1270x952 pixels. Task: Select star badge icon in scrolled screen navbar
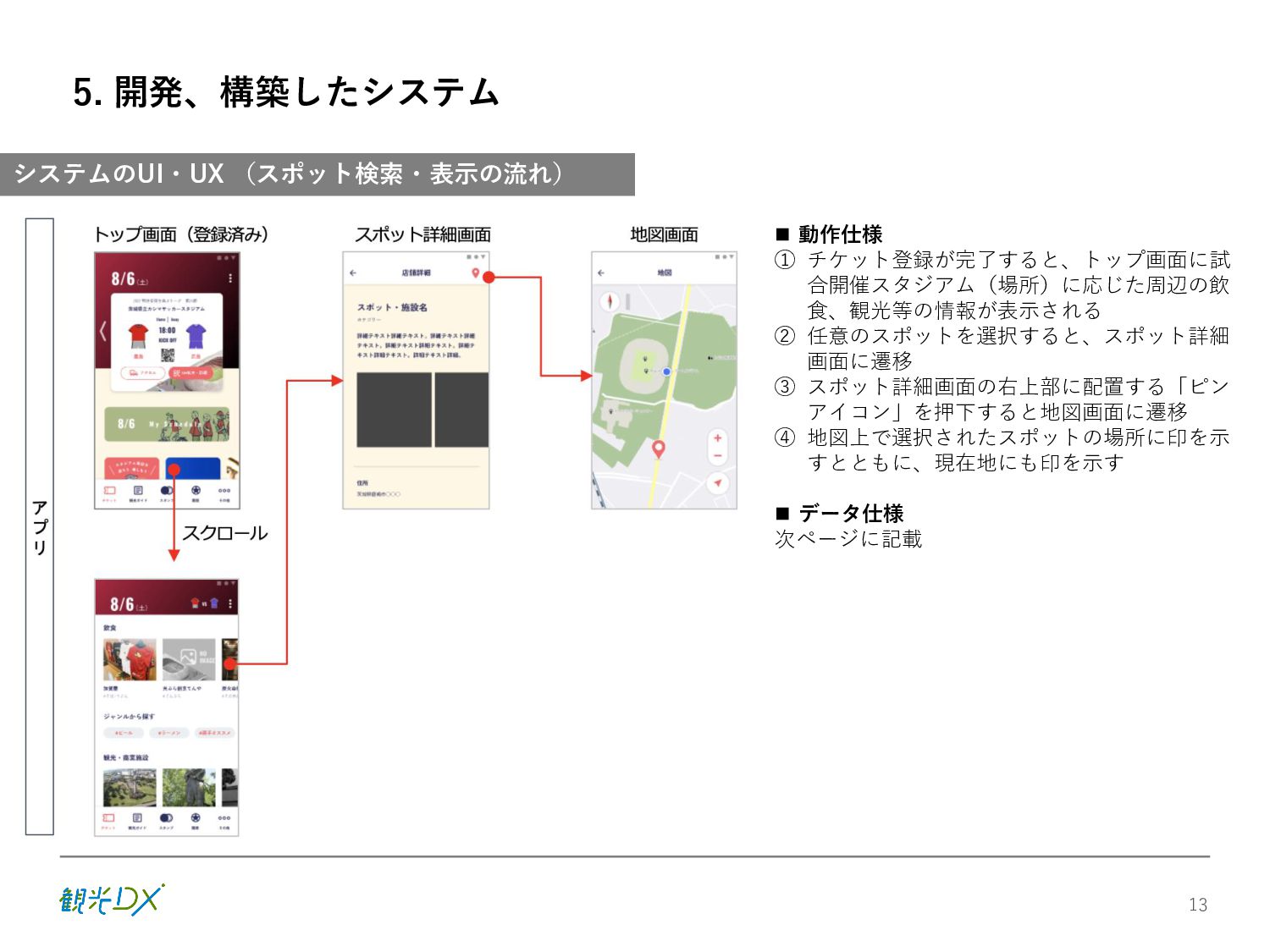tap(195, 818)
